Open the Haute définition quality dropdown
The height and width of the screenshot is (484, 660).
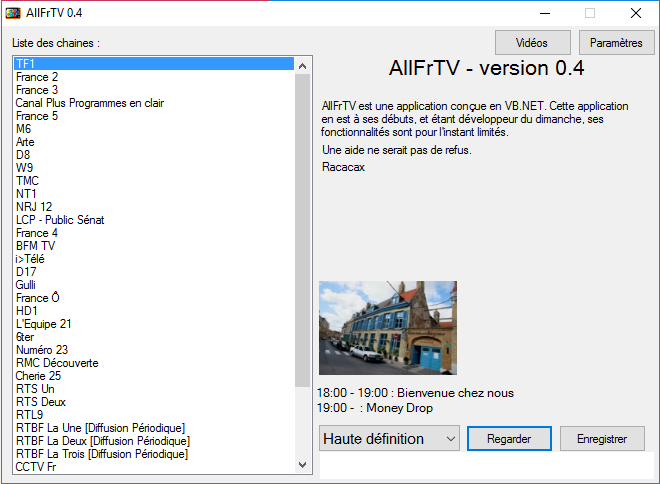pyautogui.click(x=389, y=439)
